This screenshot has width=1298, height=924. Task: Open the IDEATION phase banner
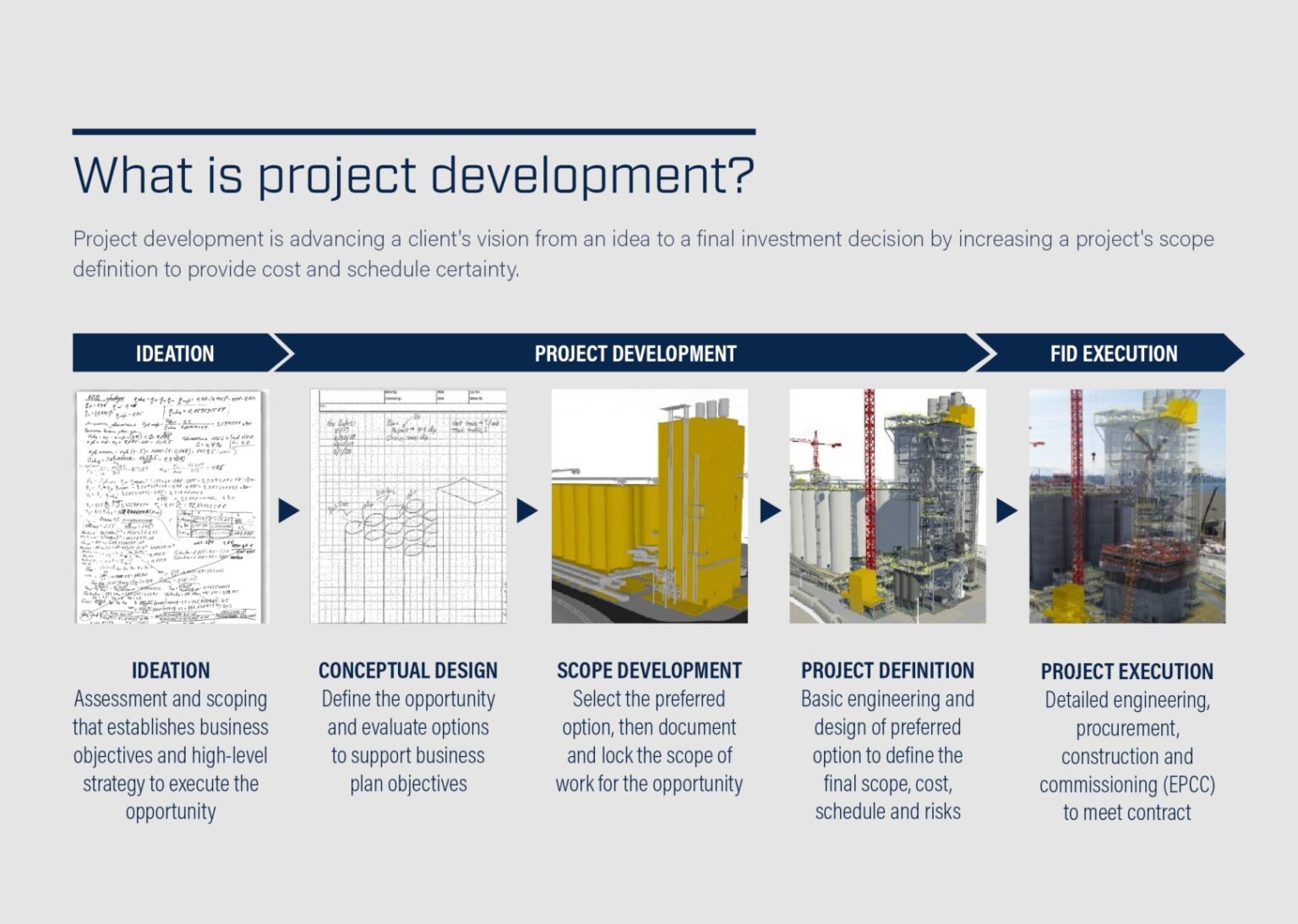pyautogui.click(x=174, y=354)
